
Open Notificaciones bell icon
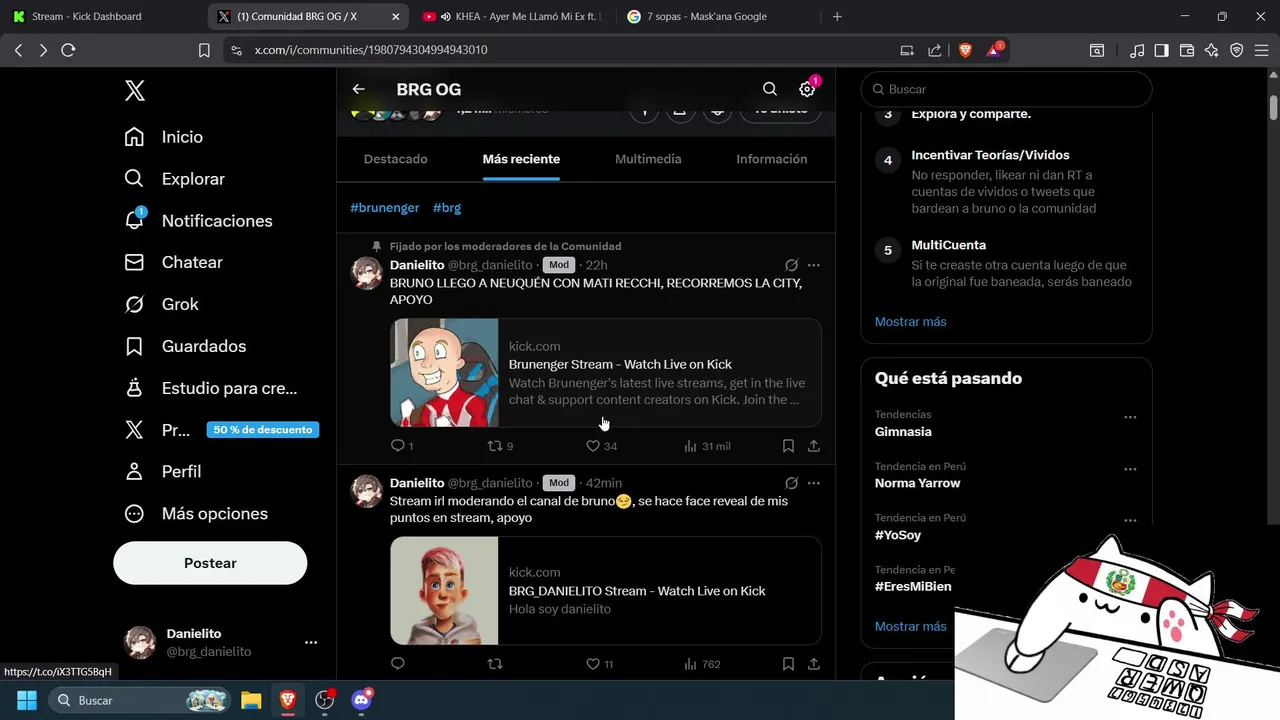pos(134,220)
